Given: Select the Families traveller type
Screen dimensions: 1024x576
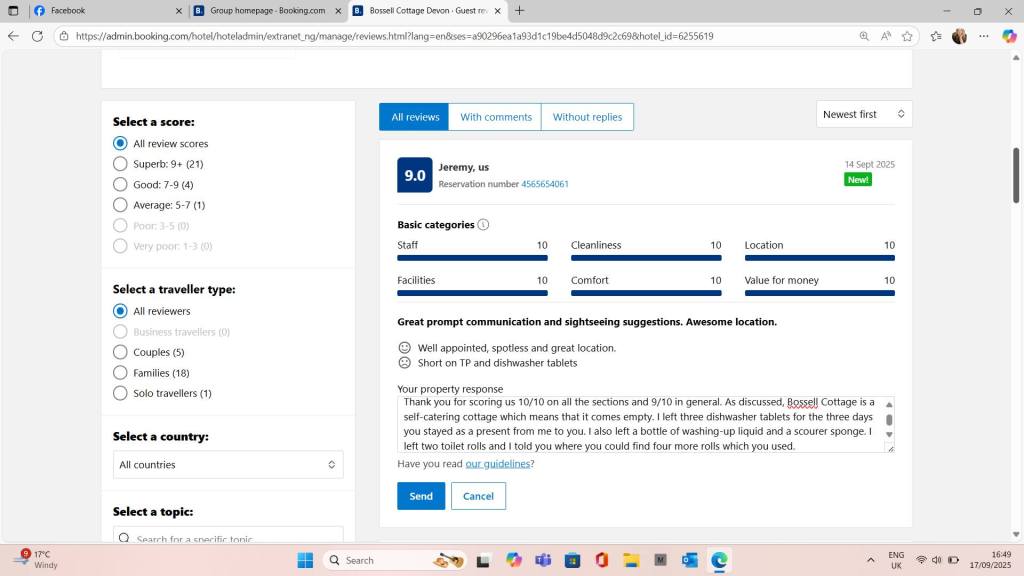Looking at the screenshot, I should (120, 373).
